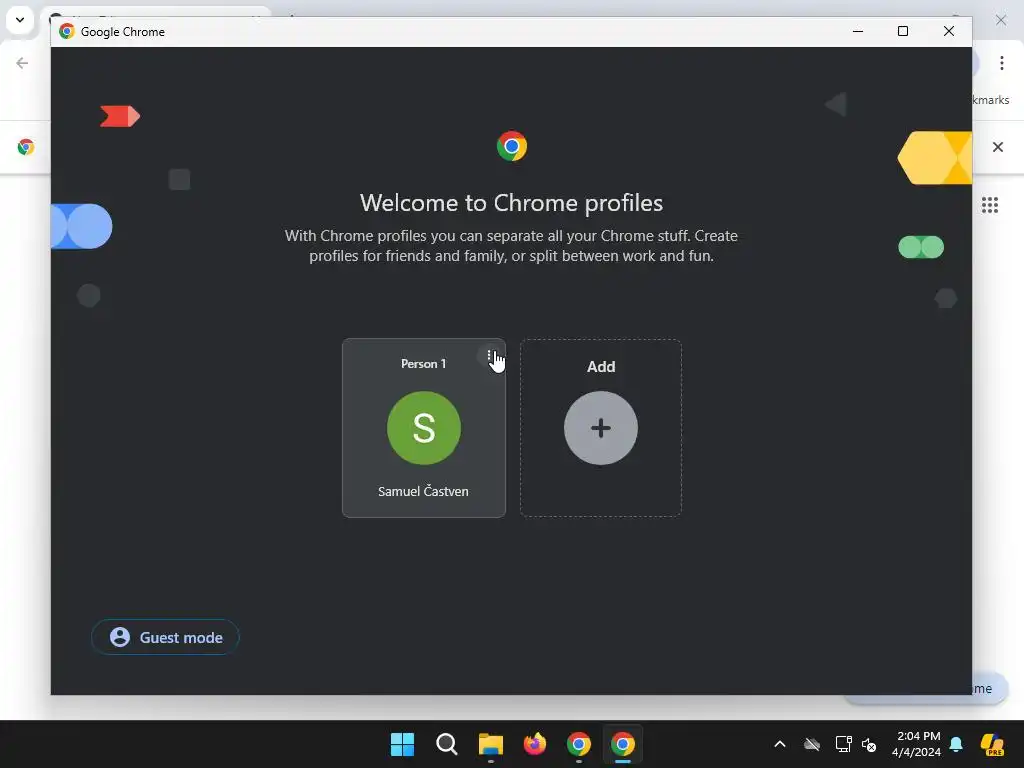Click the muted volume tray icon
This screenshot has height=768, width=1024.
(869, 744)
